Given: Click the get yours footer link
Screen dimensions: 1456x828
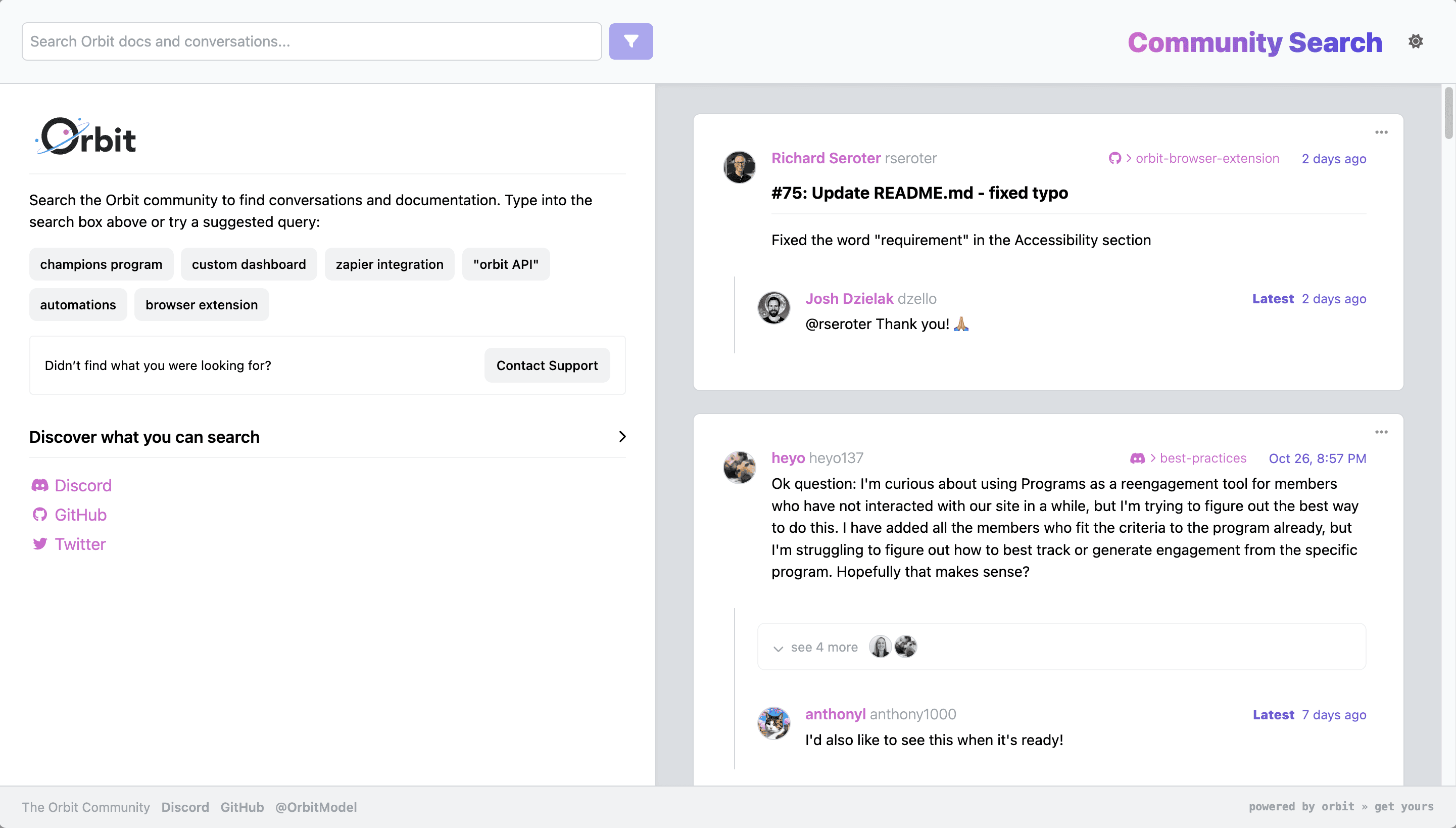Looking at the screenshot, I should [x=1404, y=806].
